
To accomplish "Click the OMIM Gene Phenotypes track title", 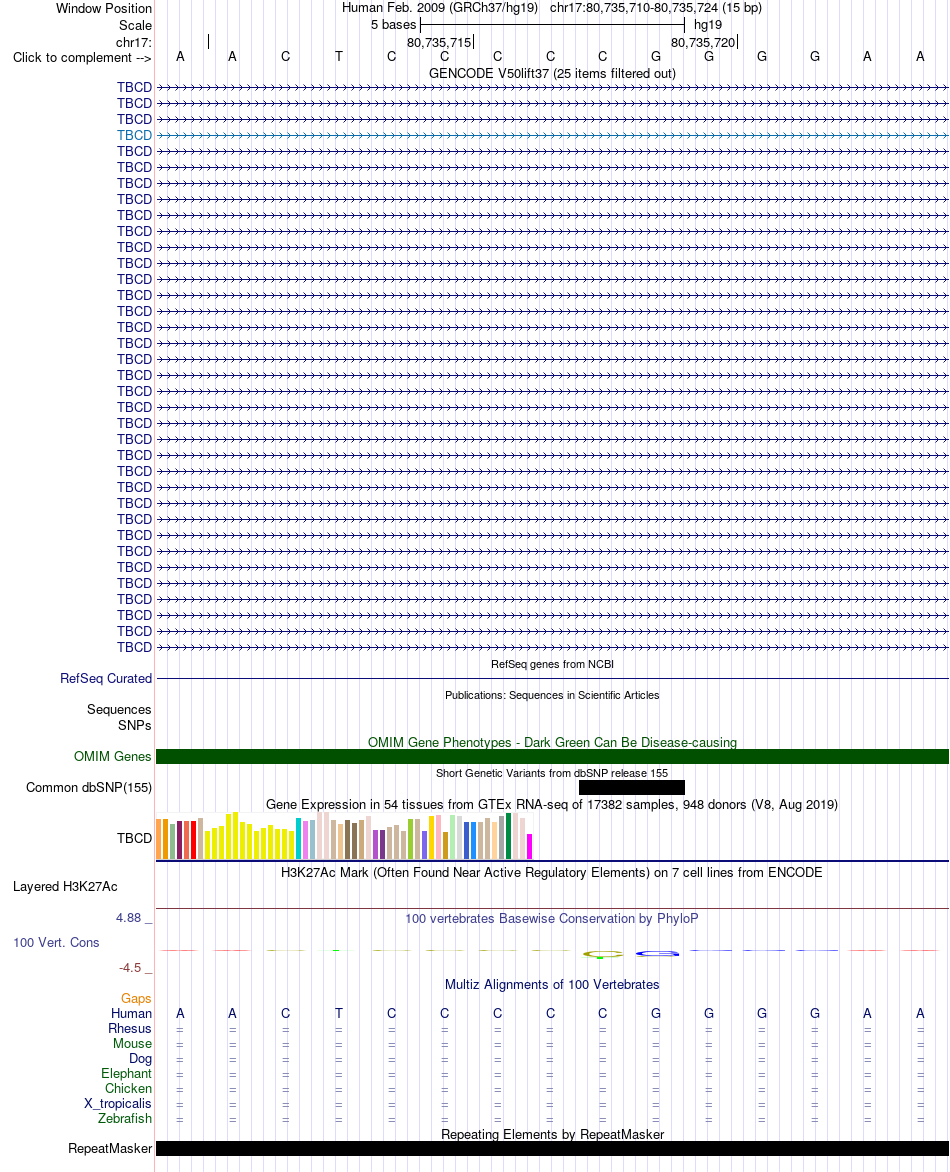I will tap(552, 742).
